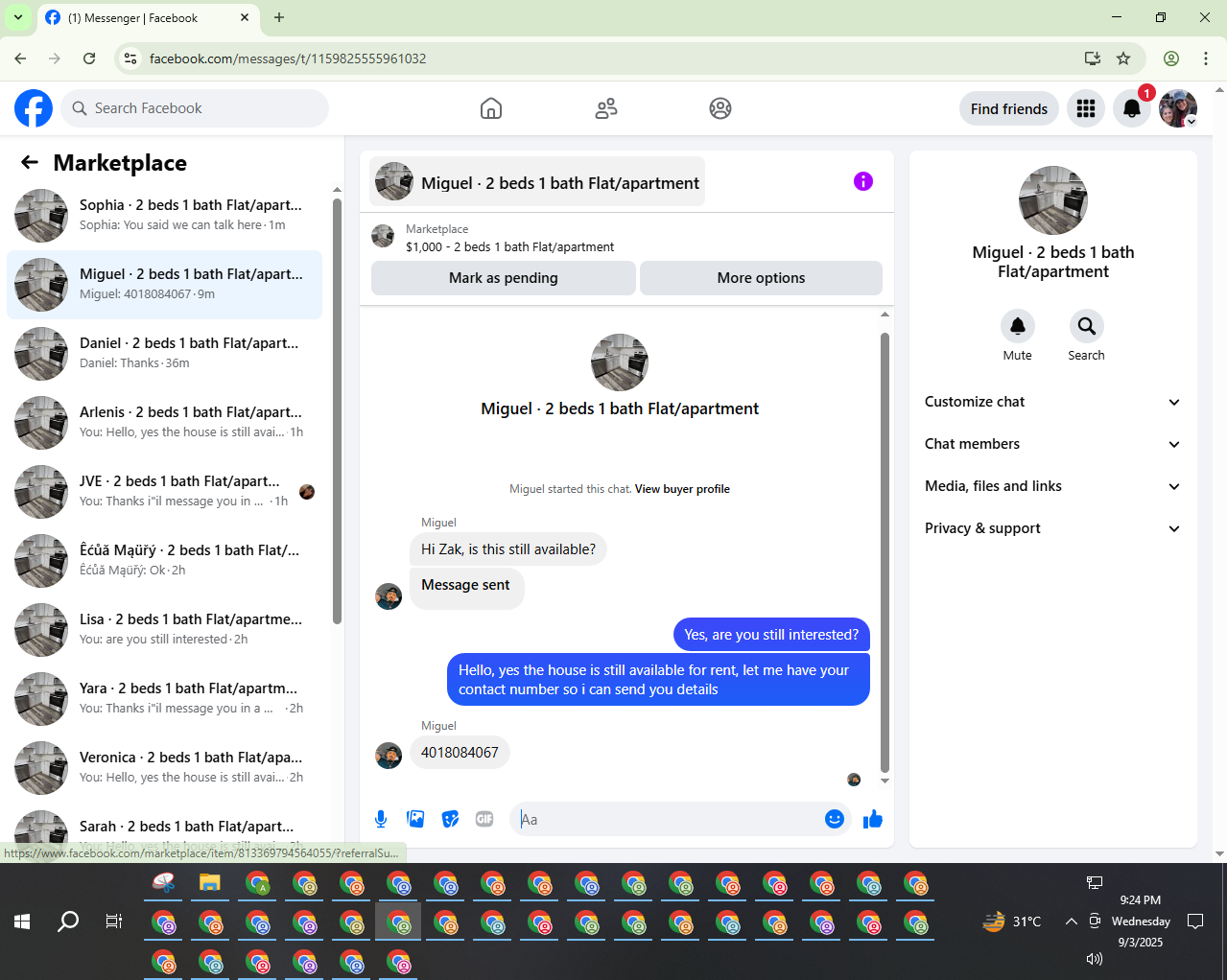Image resolution: width=1227 pixels, height=980 pixels.
Task: Bookmark this page with star icon
Action: coord(1123,58)
